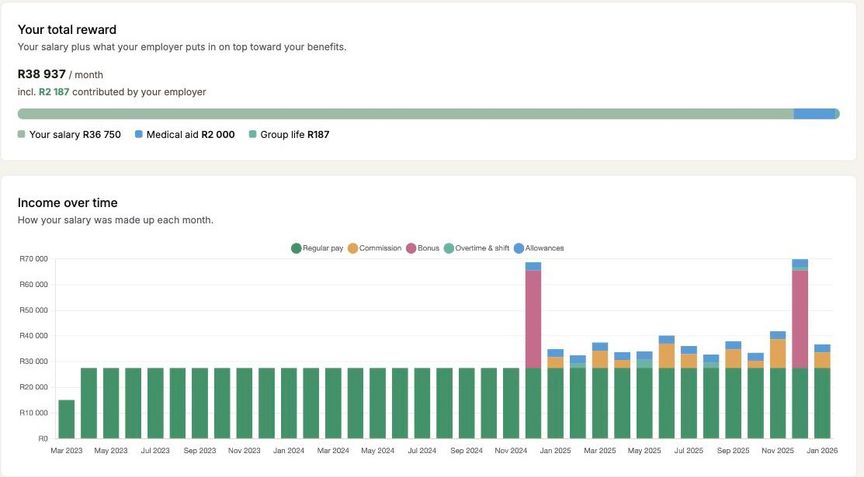This screenshot has width=864, height=477.
Task: Click the Jun 2025 bar's orange commission segment
Action: [x=667, y=356]
